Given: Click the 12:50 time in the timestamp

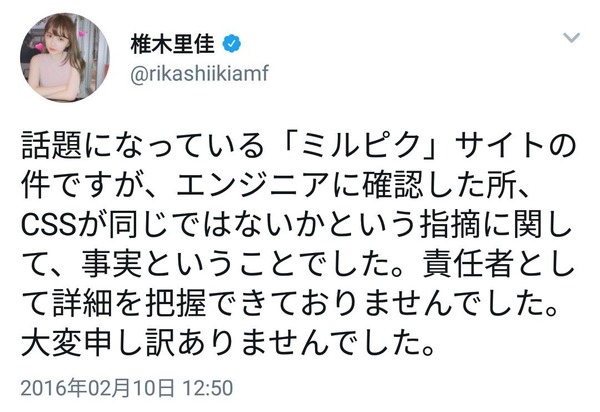Looking at the screenshot, I should coord(208,388).
